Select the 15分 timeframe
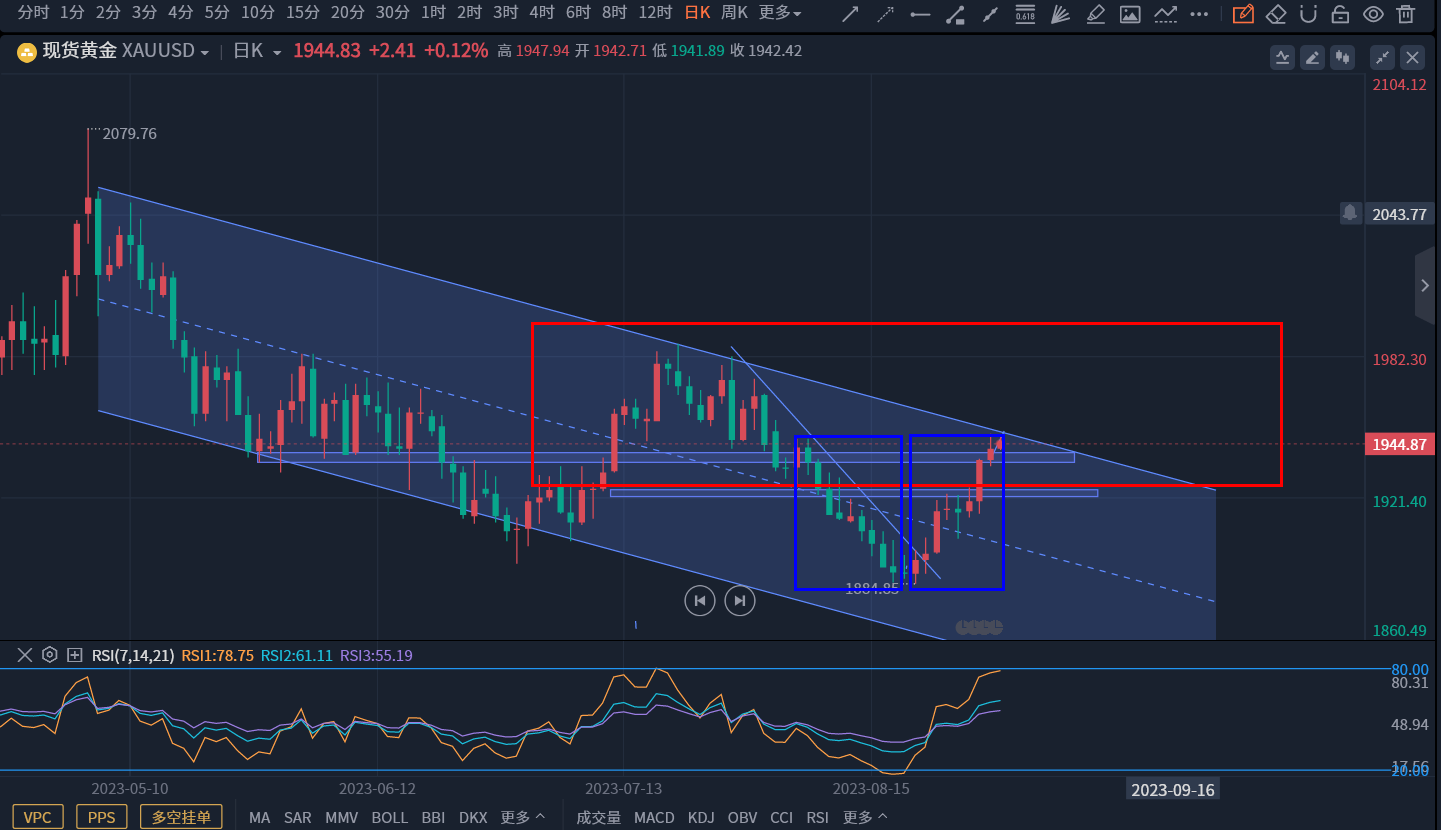This screenshot has height=830, width=1441. (303, 13)
